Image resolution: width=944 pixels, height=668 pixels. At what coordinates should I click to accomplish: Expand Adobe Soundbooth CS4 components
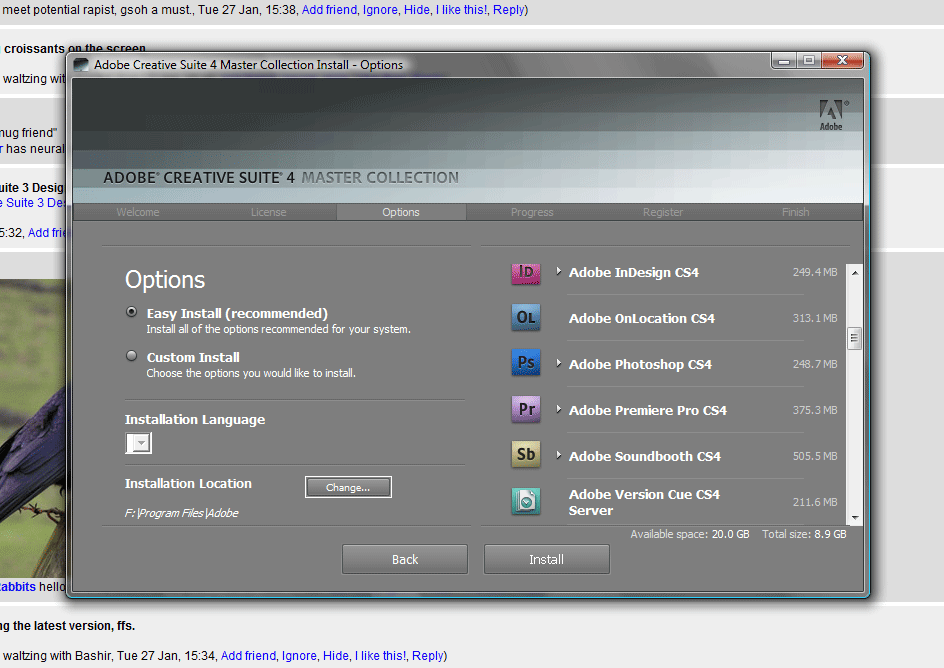(559, 456)
